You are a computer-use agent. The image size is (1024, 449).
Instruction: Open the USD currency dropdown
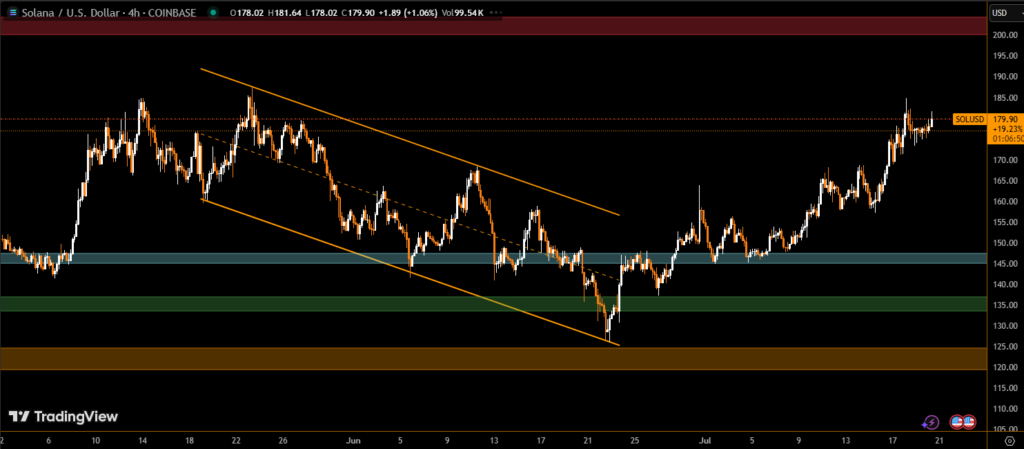pyautogui.click(x=1000, y=12)
